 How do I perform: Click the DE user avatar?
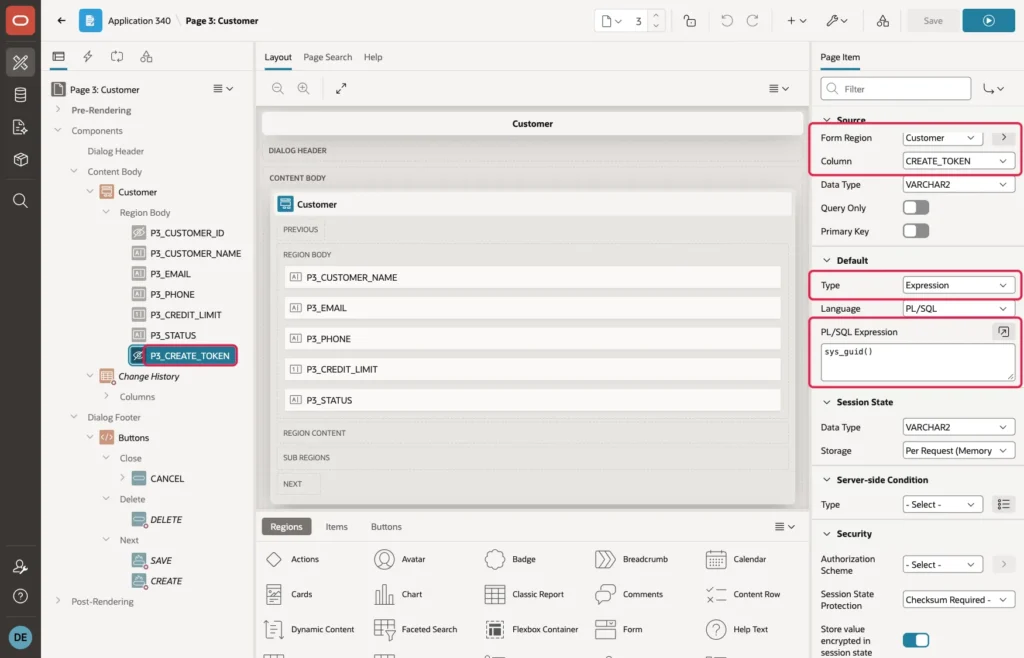pos(20,637)
